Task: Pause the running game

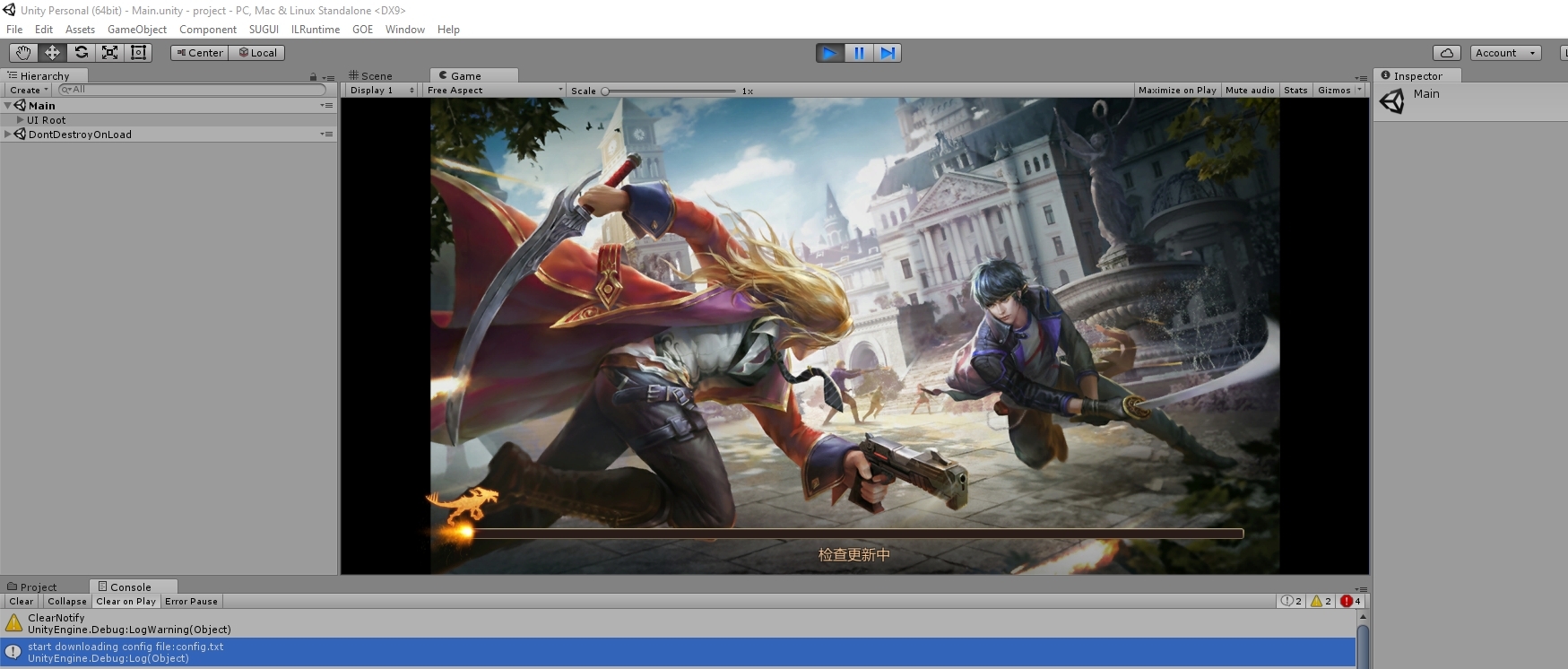Action: click(859, 53)
